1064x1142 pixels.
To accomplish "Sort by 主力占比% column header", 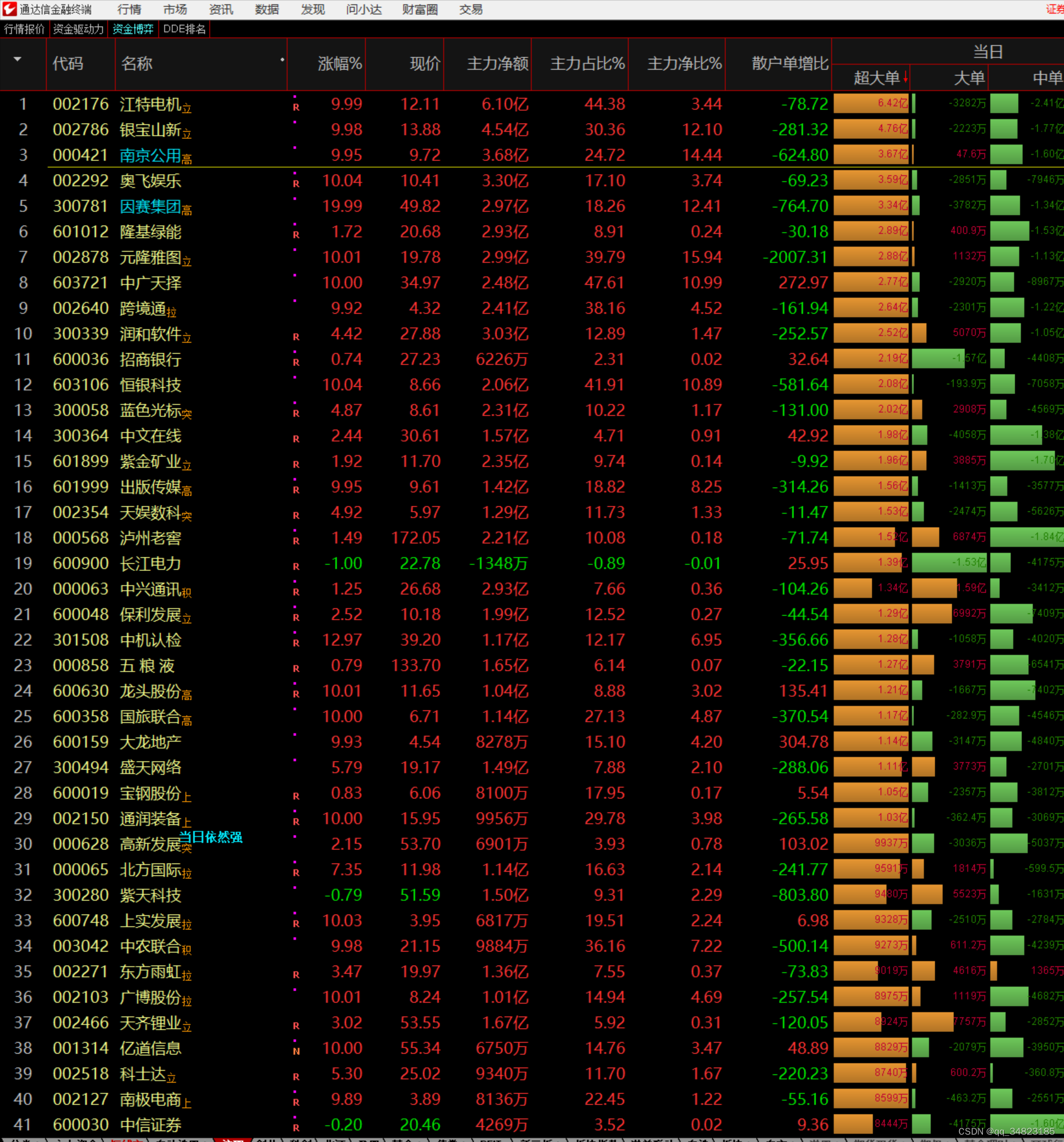I will [587, 64].
